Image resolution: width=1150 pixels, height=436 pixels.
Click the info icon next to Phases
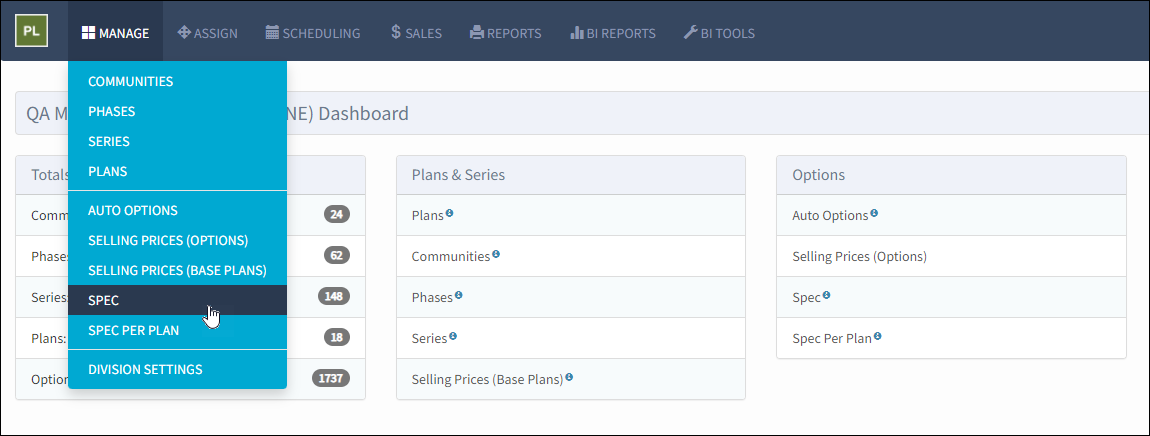pyautogui.click(x=458, y=295)
